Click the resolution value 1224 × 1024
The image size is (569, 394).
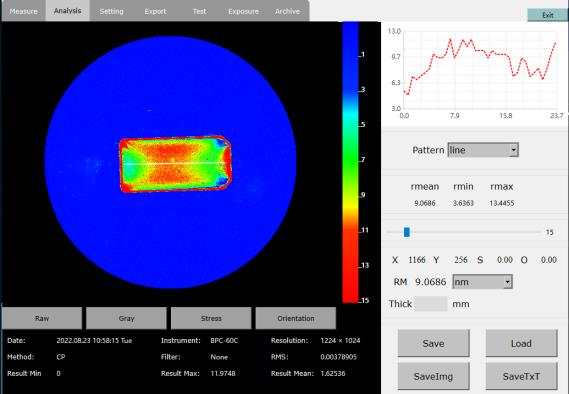(340, 340)
